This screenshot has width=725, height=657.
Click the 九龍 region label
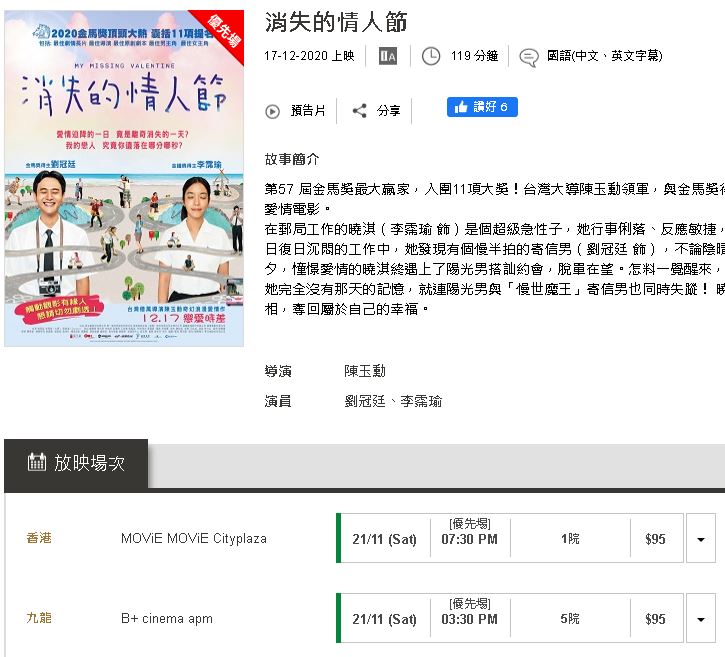(39, 618)
